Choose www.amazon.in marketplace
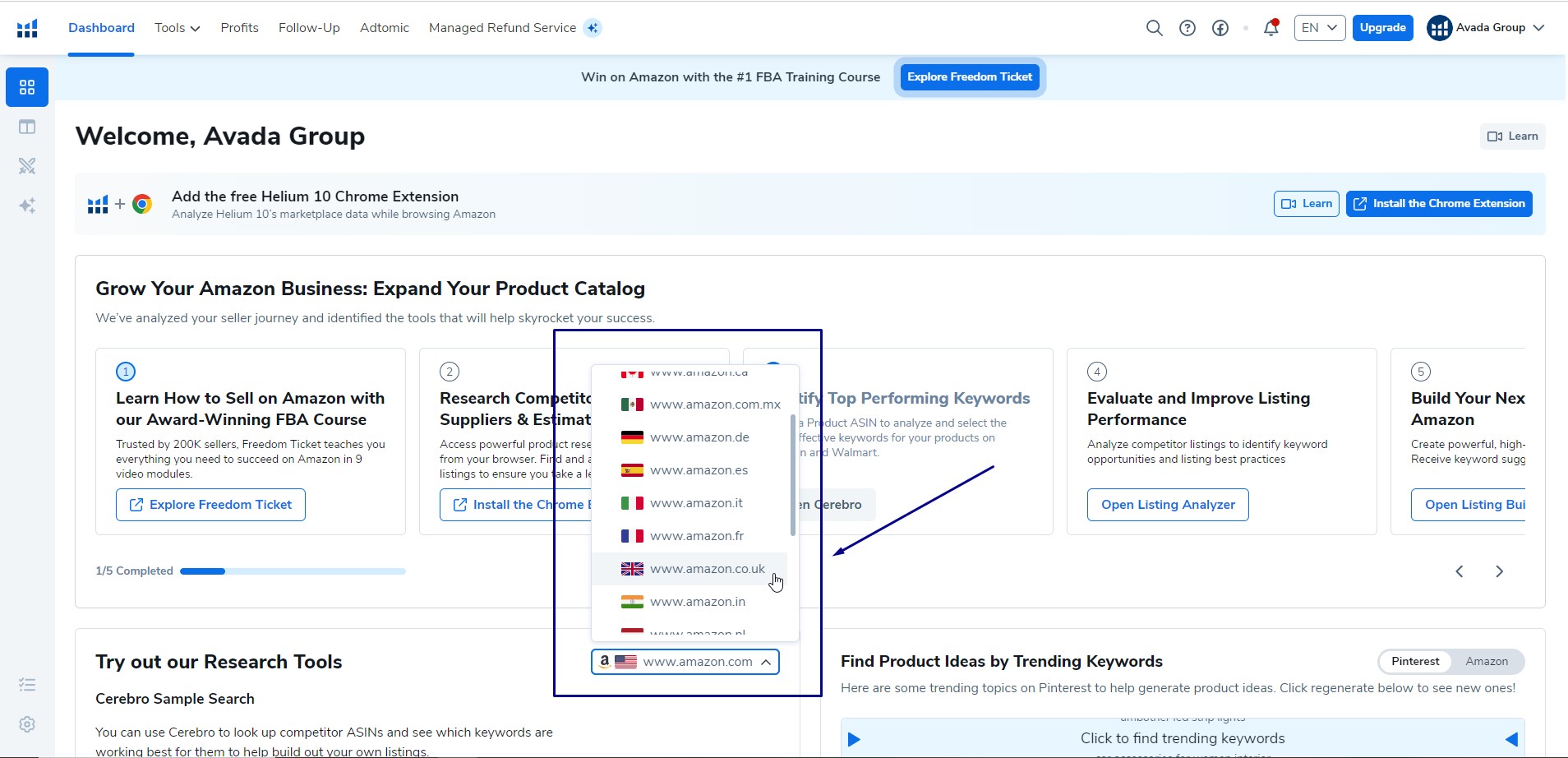This screenshot has height=758, width=1568. pos(689,602)
